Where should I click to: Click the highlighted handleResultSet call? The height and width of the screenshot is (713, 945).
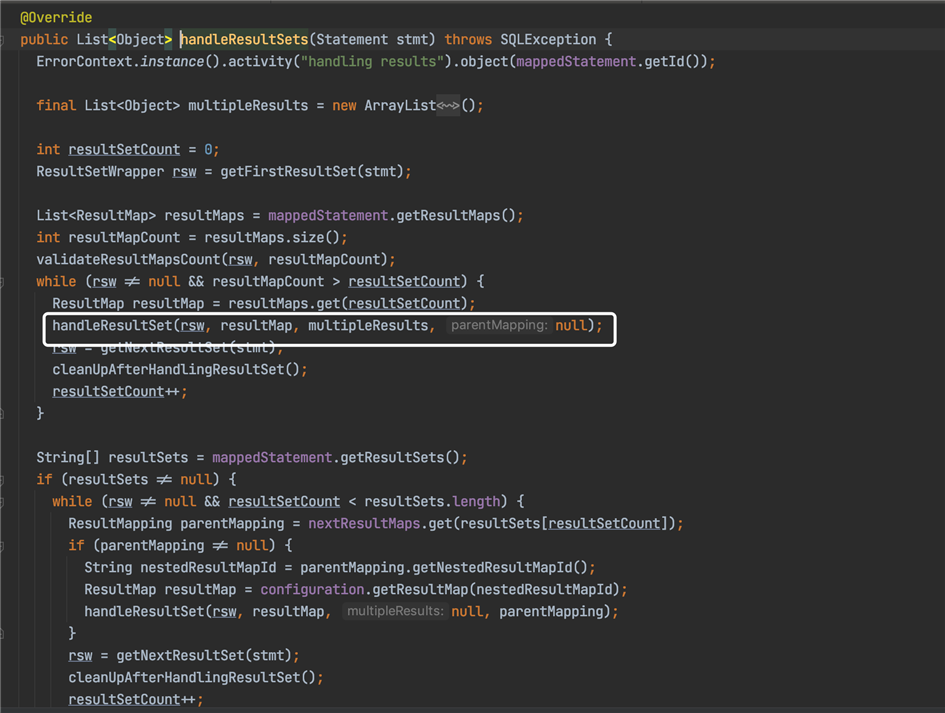(x=112, y=326)
